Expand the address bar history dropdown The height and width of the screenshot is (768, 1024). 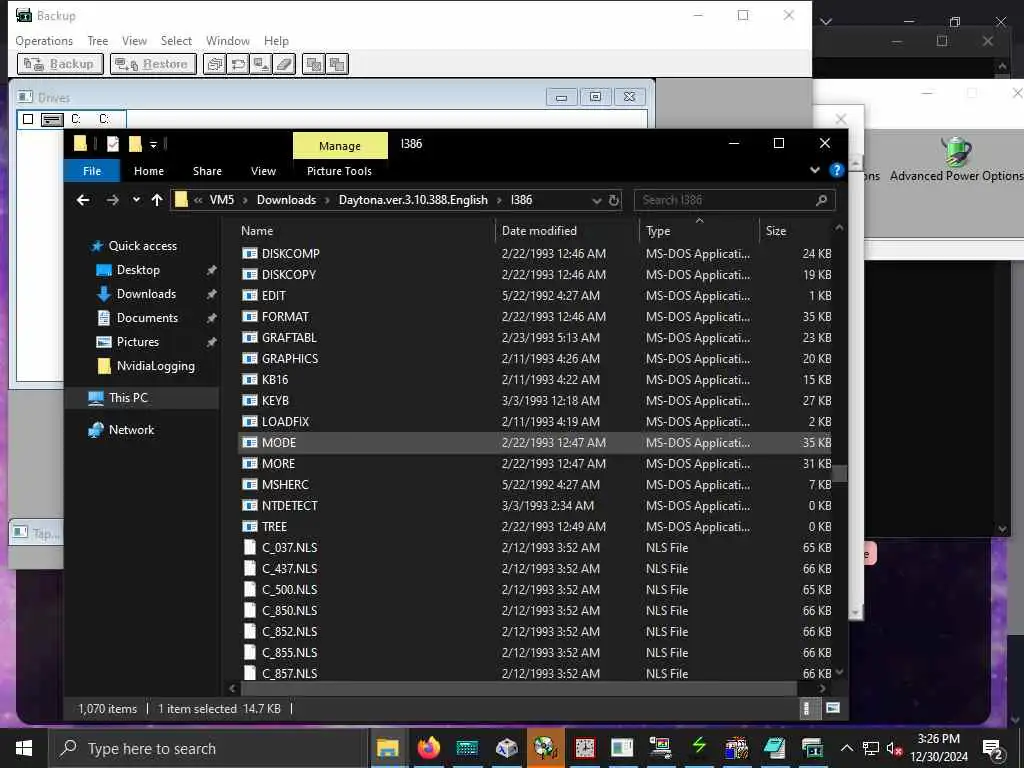pyautogui.click(x=596, y=200)
